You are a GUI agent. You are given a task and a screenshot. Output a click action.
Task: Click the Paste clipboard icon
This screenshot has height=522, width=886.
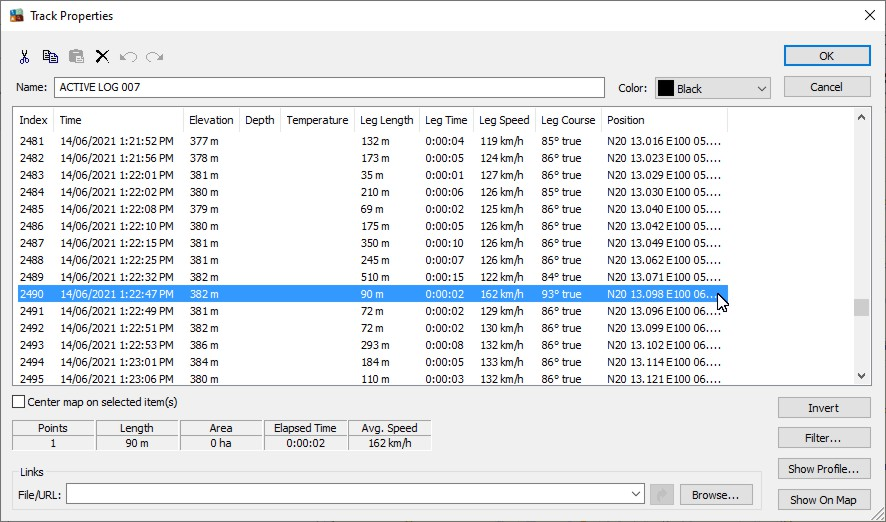(76, 57)
